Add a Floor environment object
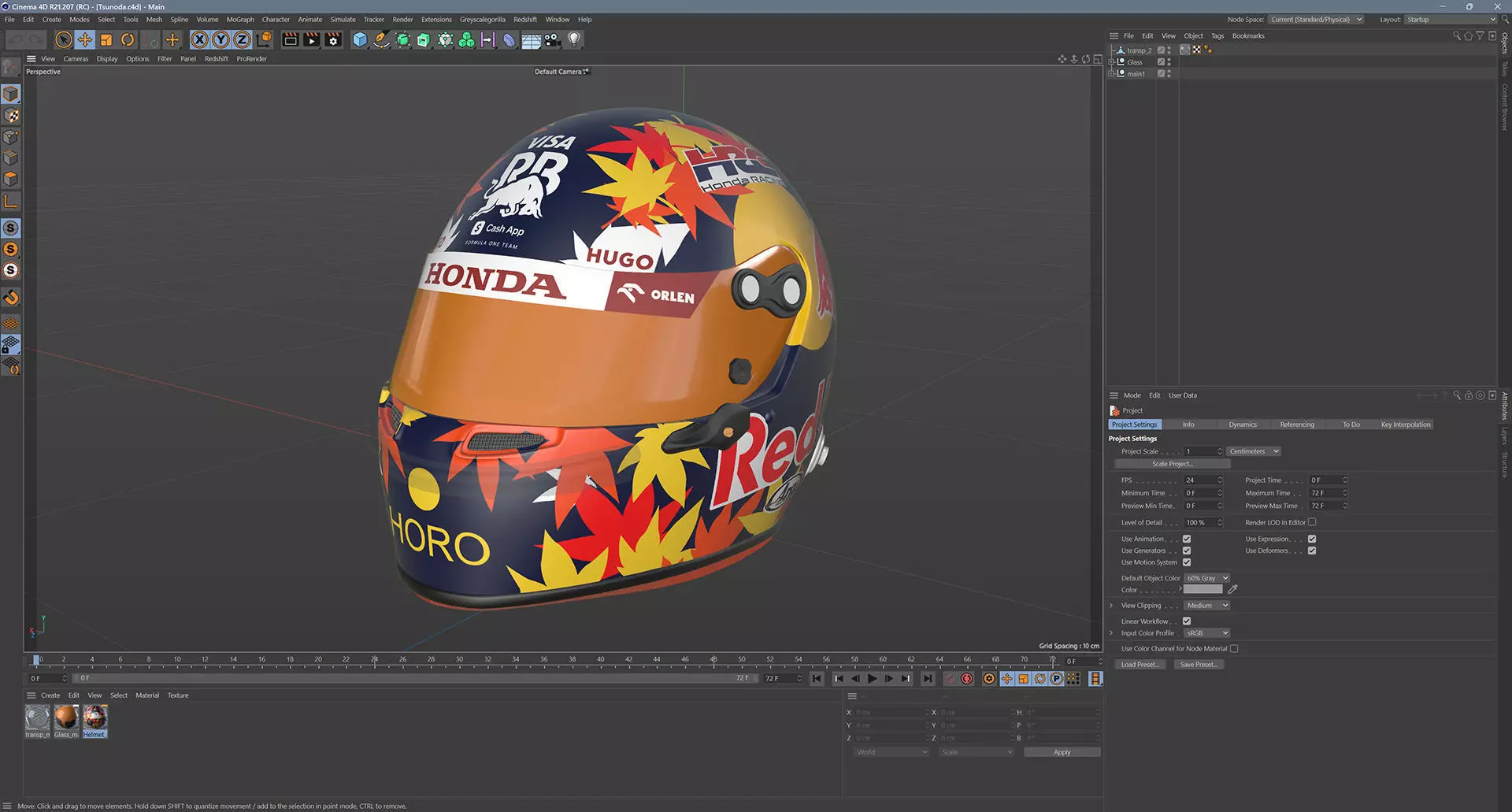This screenshot has width=1512, height=812. [x=531, y=39]
